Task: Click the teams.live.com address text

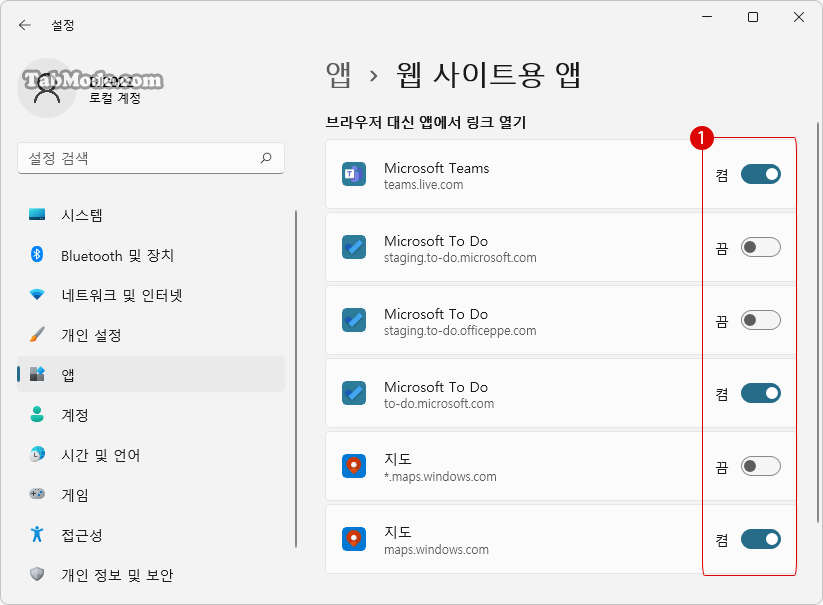Action: pyautogui.click(x=424, y=185)
